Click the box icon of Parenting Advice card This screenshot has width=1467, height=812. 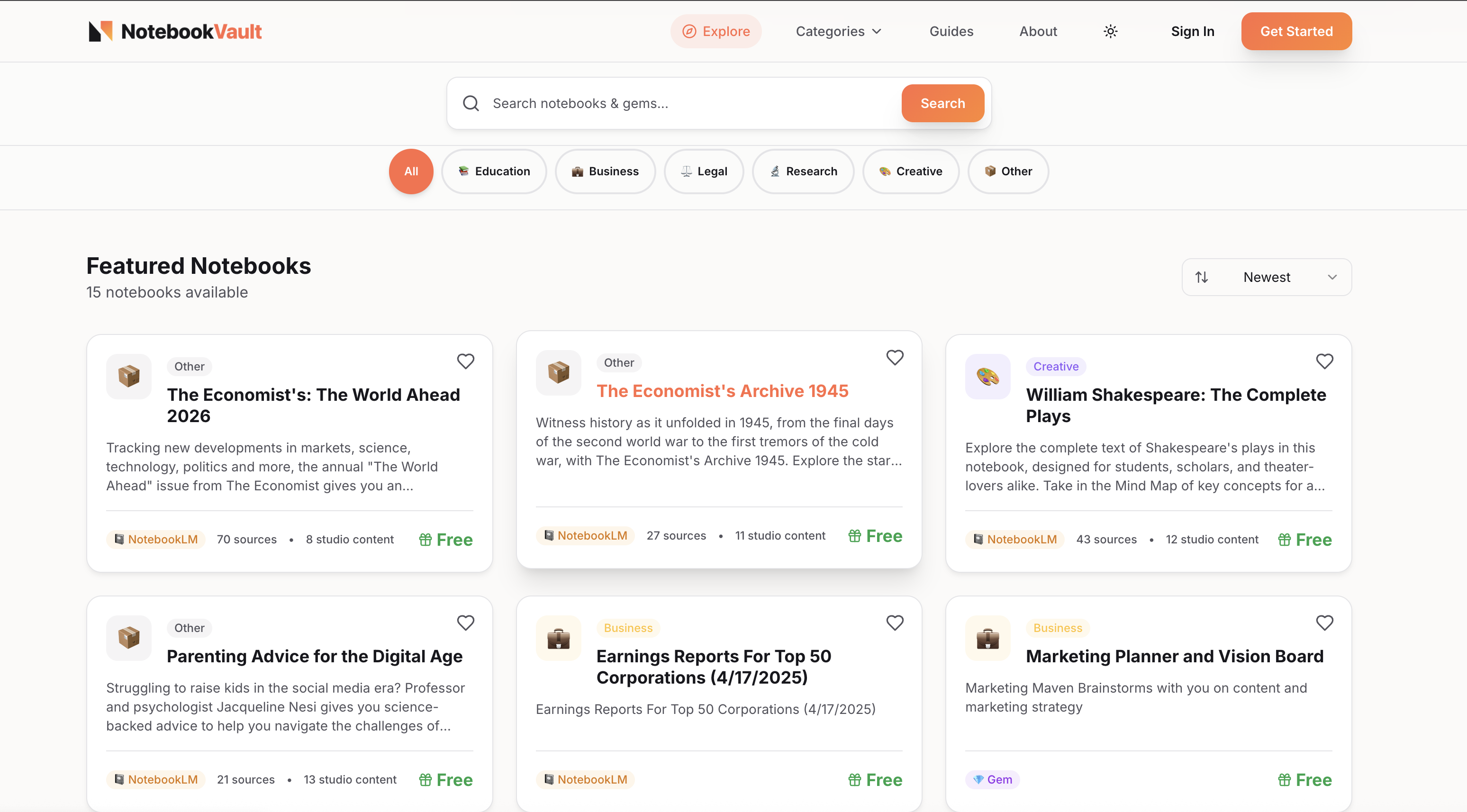(x=129, y=638)
